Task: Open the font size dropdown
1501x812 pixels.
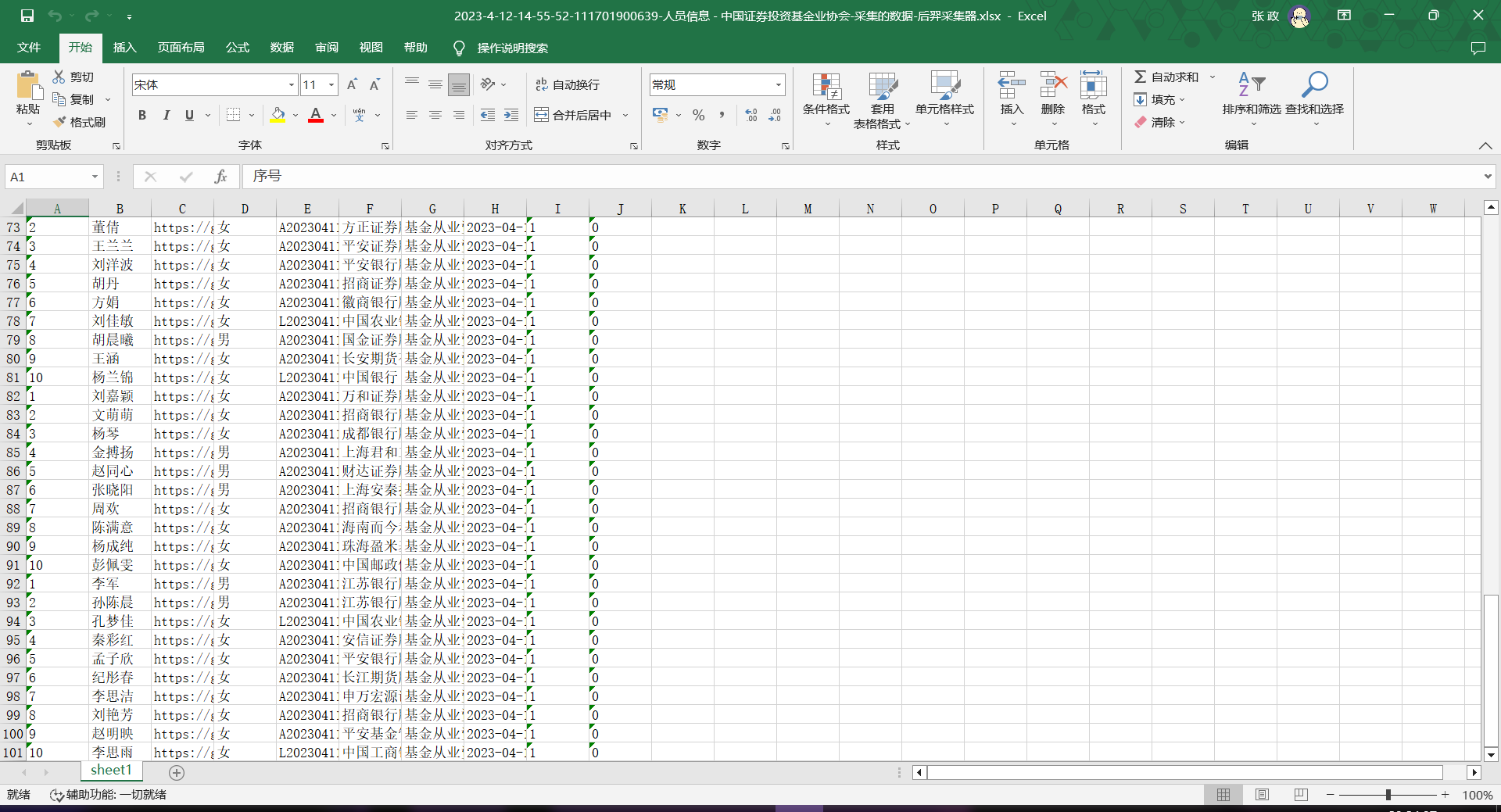Action: pyautogui.click(x=331, y=84)
